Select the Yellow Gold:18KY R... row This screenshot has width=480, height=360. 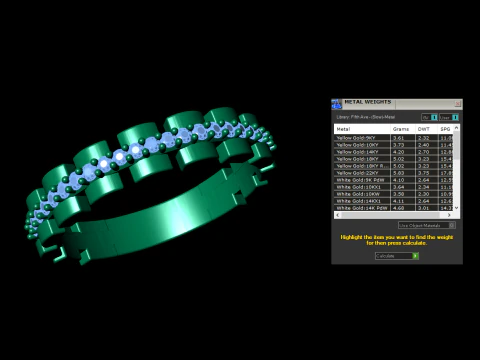point(394,166)
